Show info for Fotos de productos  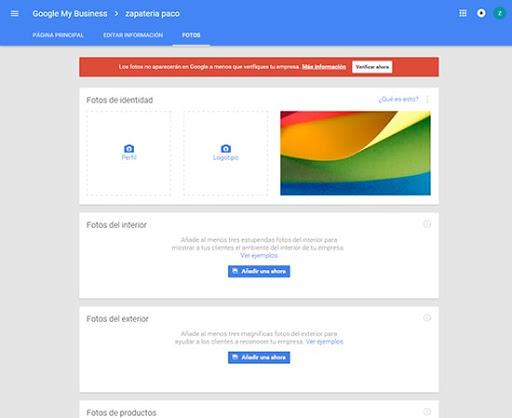click(427, 412)
